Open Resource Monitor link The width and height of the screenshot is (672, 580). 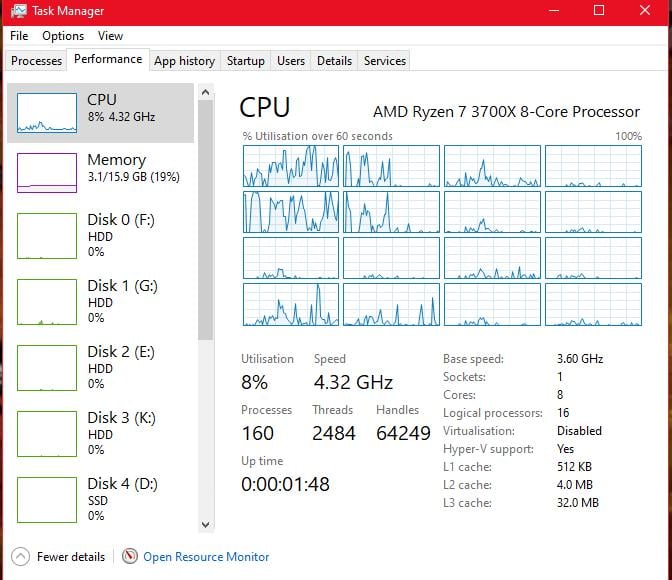point(206,557)
